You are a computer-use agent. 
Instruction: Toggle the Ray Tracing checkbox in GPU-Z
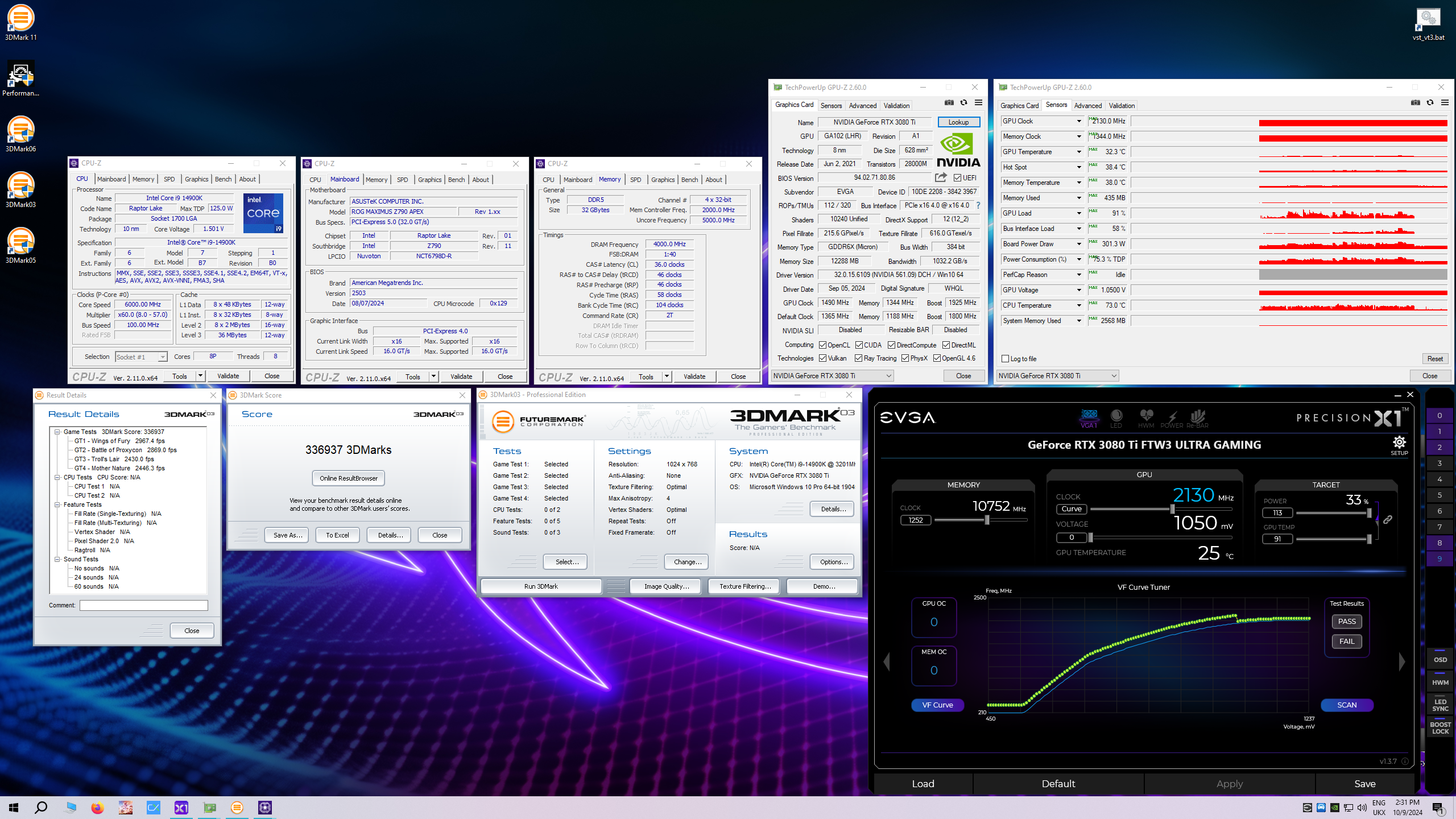859,358
